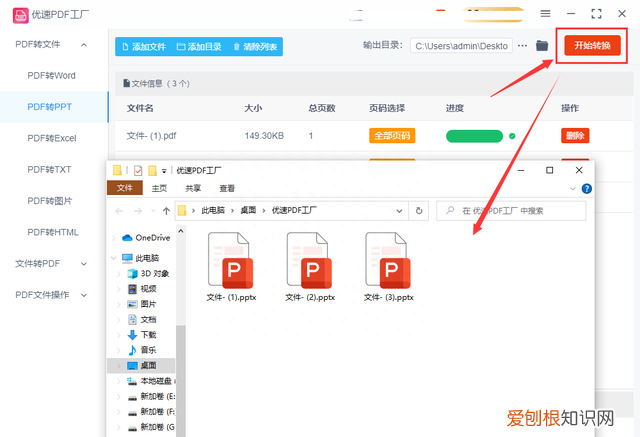The width and height of the screenshot is (640, 437).
Task: Select 3D 对象 in Explorer tree
Action: tap(148, 273)
